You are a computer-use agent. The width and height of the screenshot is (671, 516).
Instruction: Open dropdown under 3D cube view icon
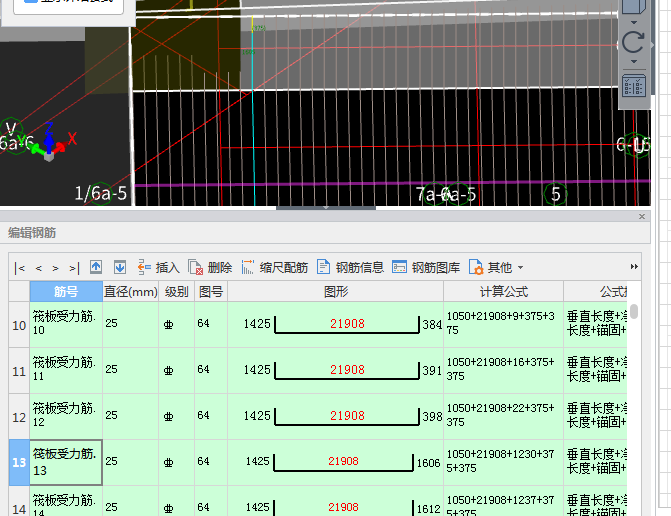[634, 22]
